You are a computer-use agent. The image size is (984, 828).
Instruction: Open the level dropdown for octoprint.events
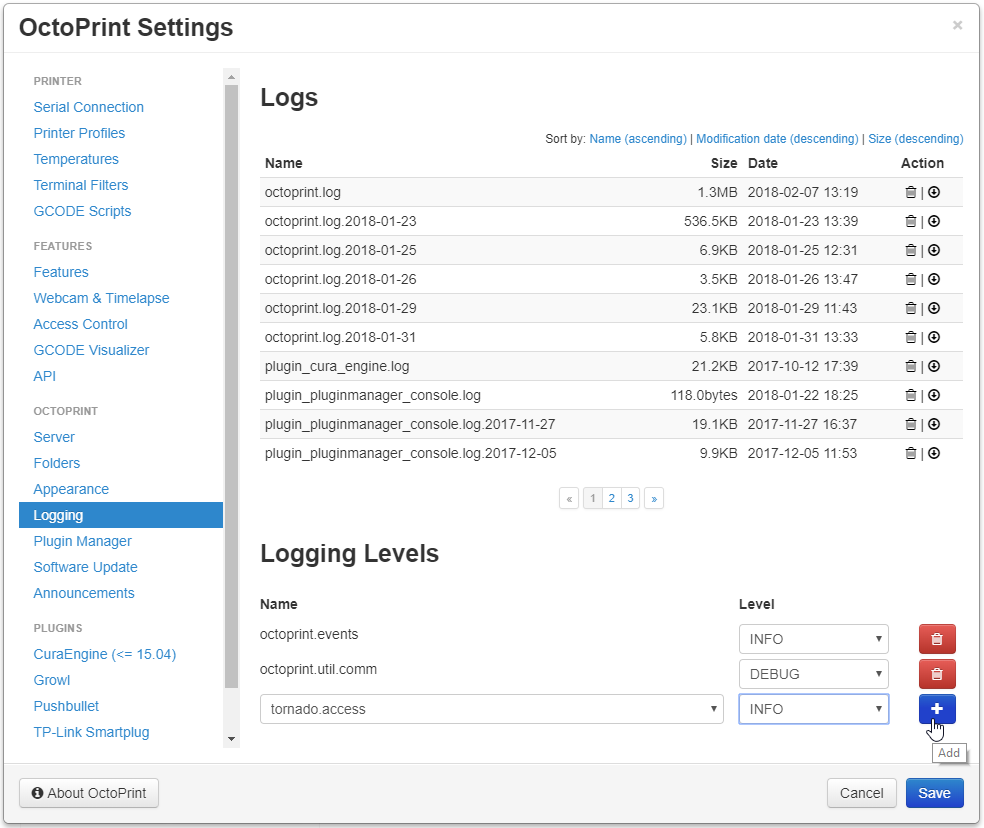point(813,638)
